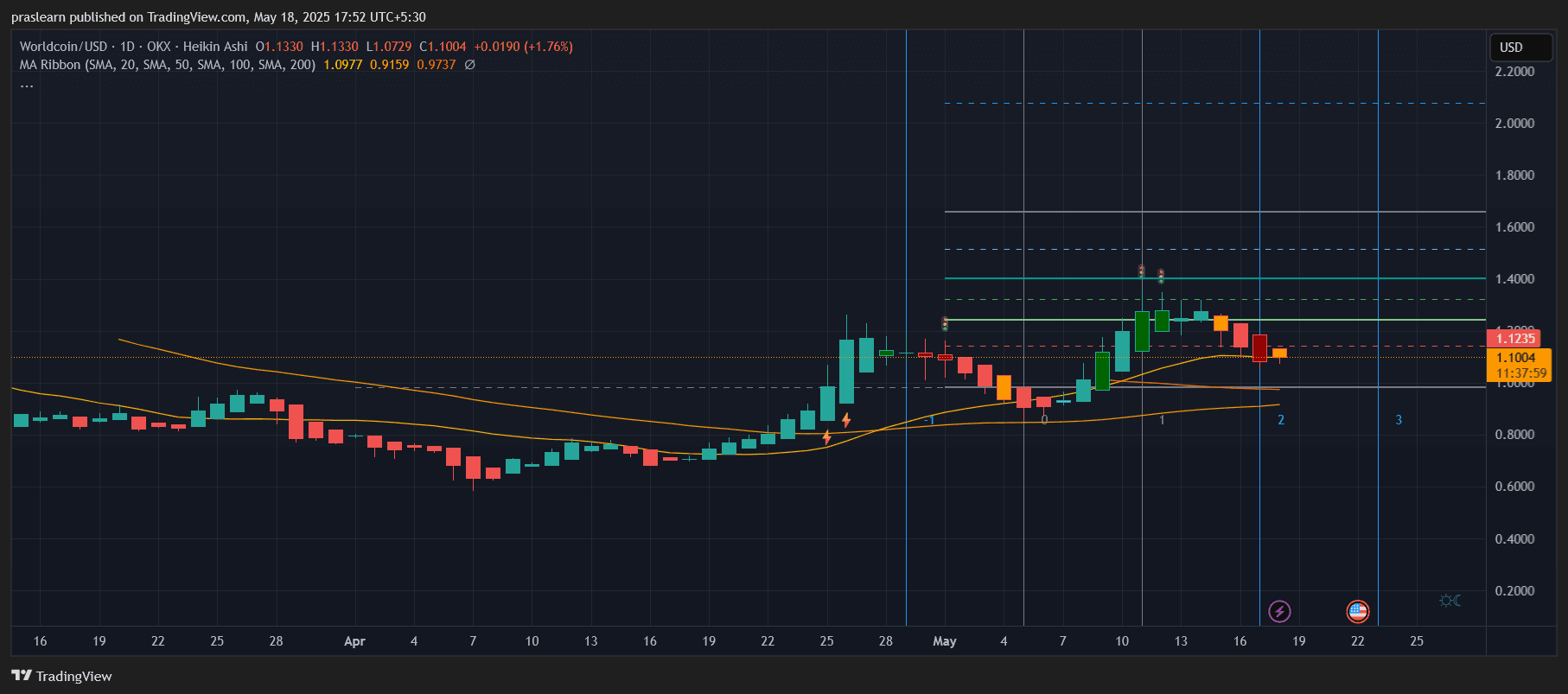Click the MA Ribbon value 0.9159
Screen dimensions: 1568x694
click(390, 65)
